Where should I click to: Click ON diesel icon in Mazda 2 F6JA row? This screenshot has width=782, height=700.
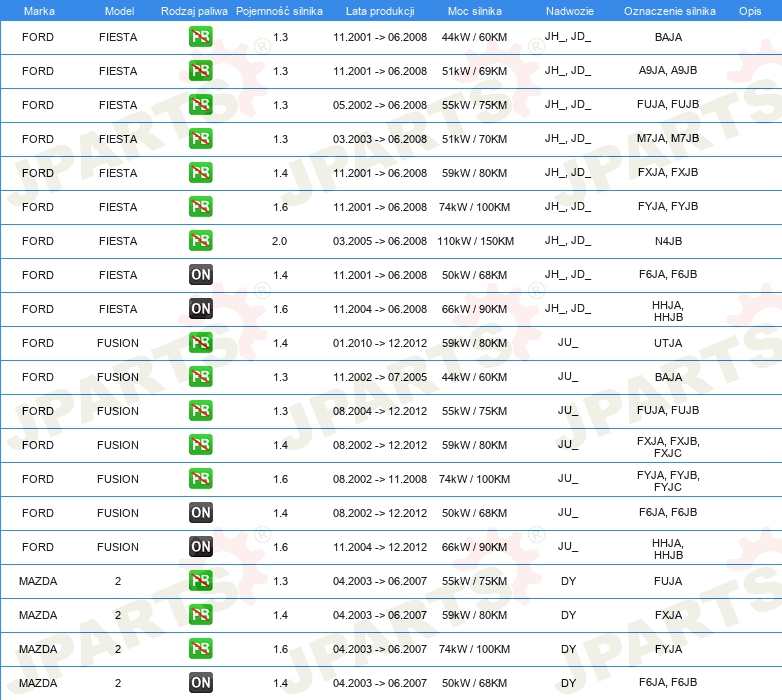pos(200,683)
